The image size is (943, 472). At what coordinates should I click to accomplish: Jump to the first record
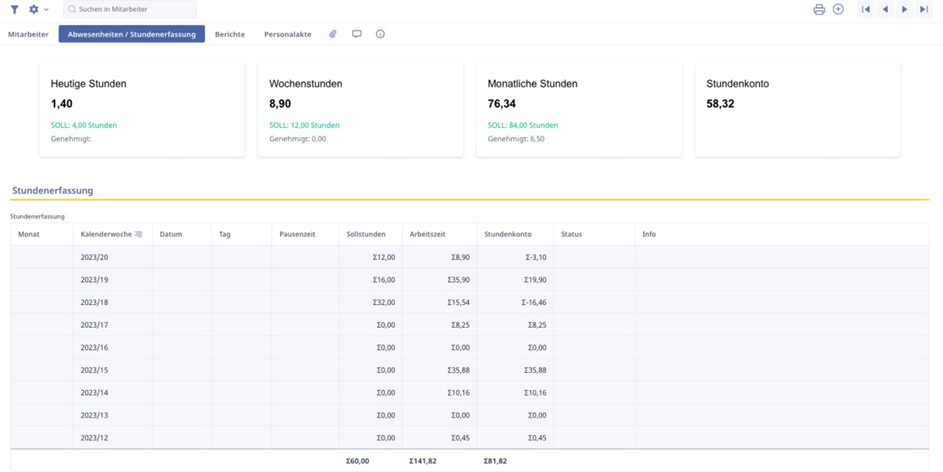pyautogui.click(x=866, y=9)
